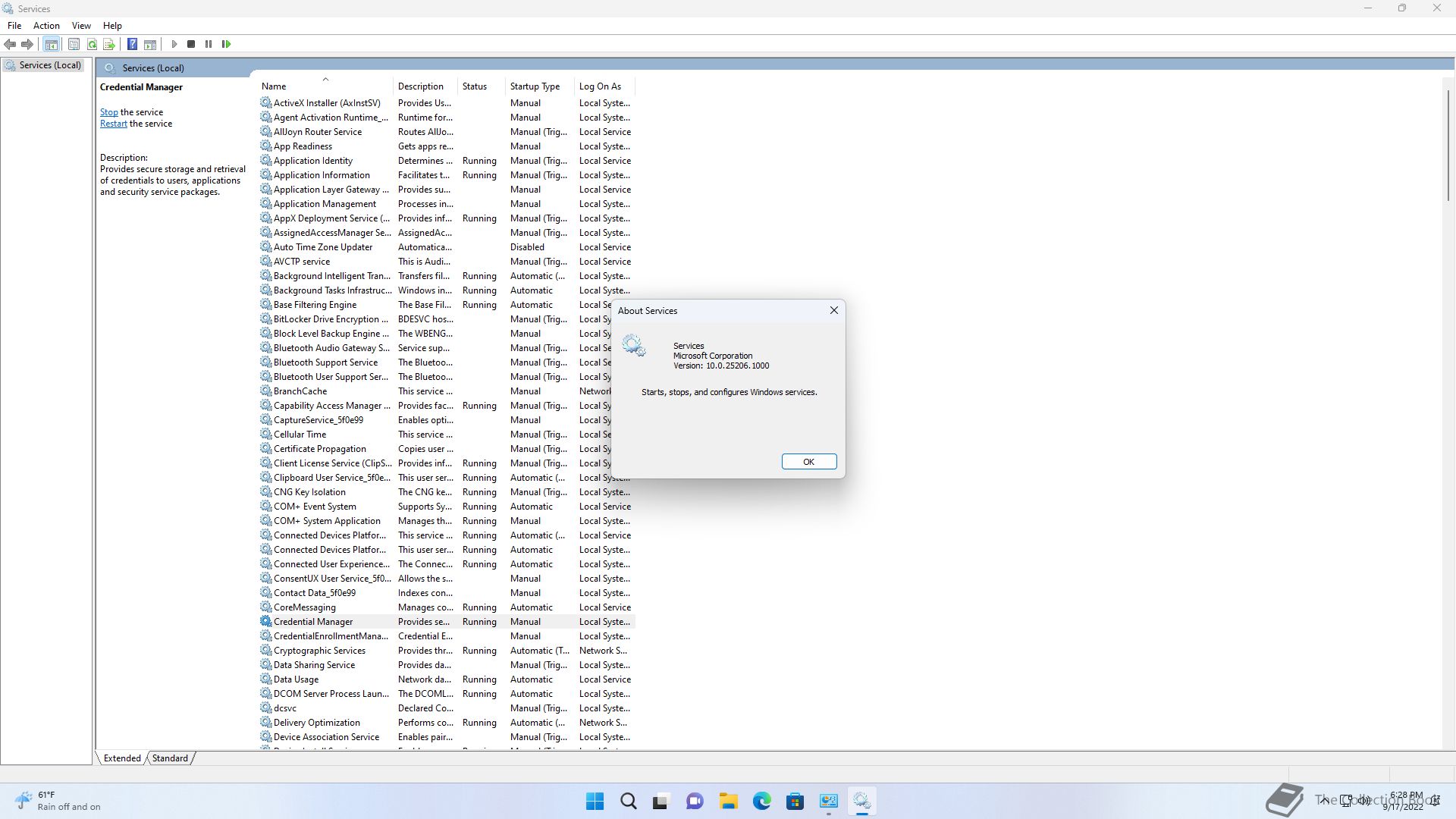The width and height of the screenshot is (1456, 819).
Task: Switch to the Extended tab
Action: click(x=122, y=758)
